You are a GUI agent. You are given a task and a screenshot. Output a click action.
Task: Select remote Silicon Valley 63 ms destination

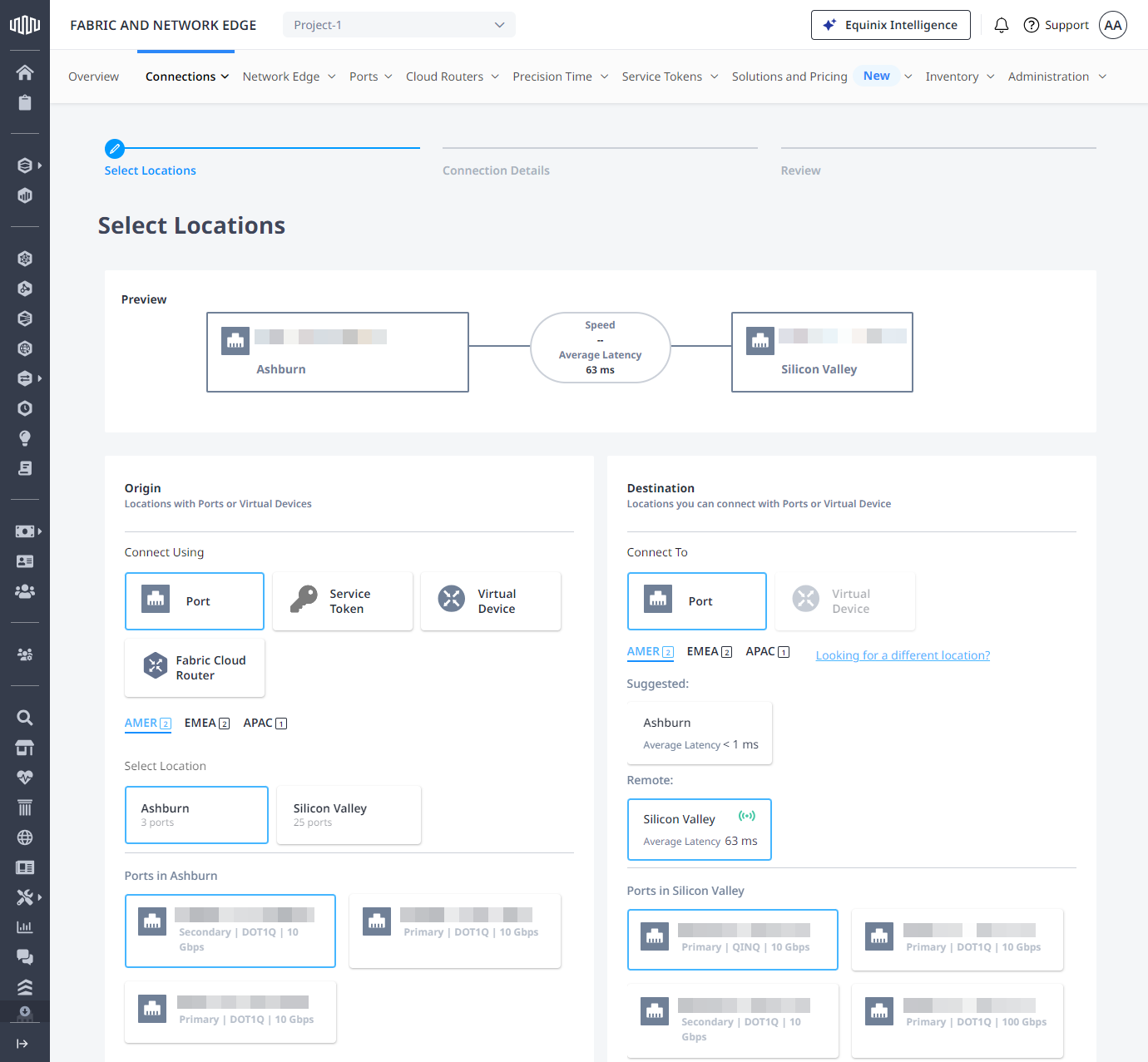[700, 829]
